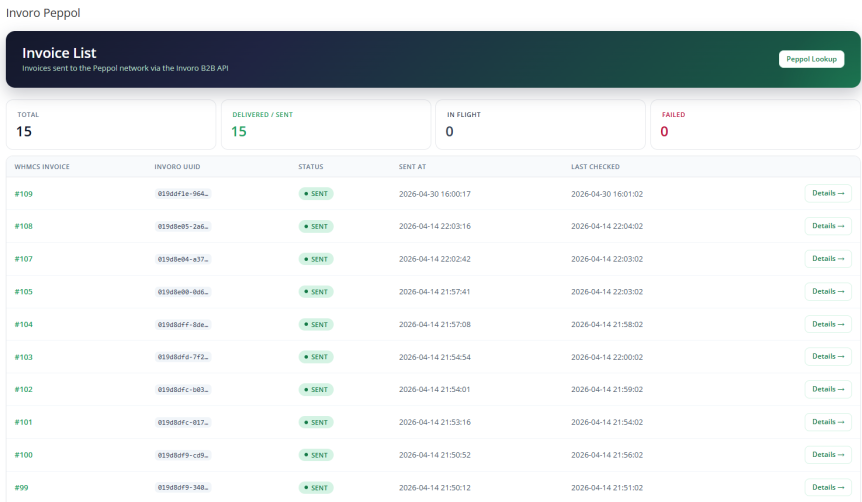Select UUID 019d8e05-2a6… in row #108
The width and height of the screenshot is (862, 502).
point(183,227)
